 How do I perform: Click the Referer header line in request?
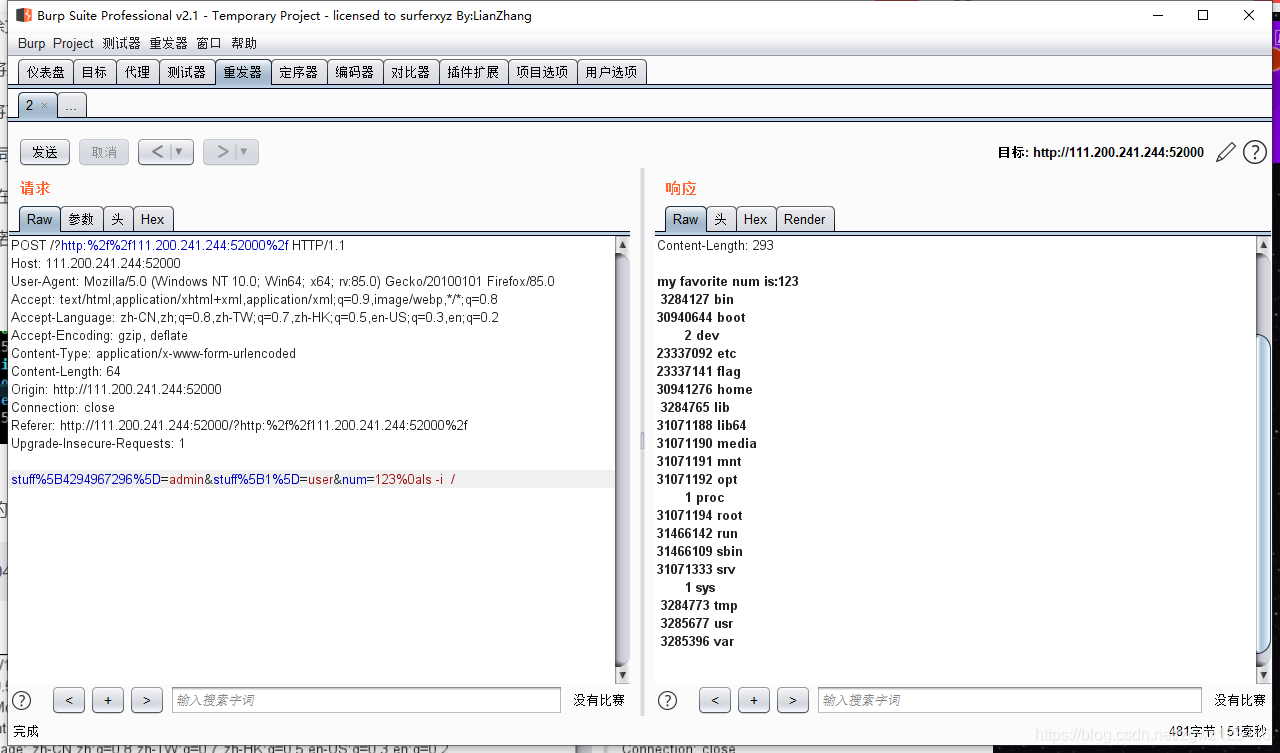coord(239,425)
